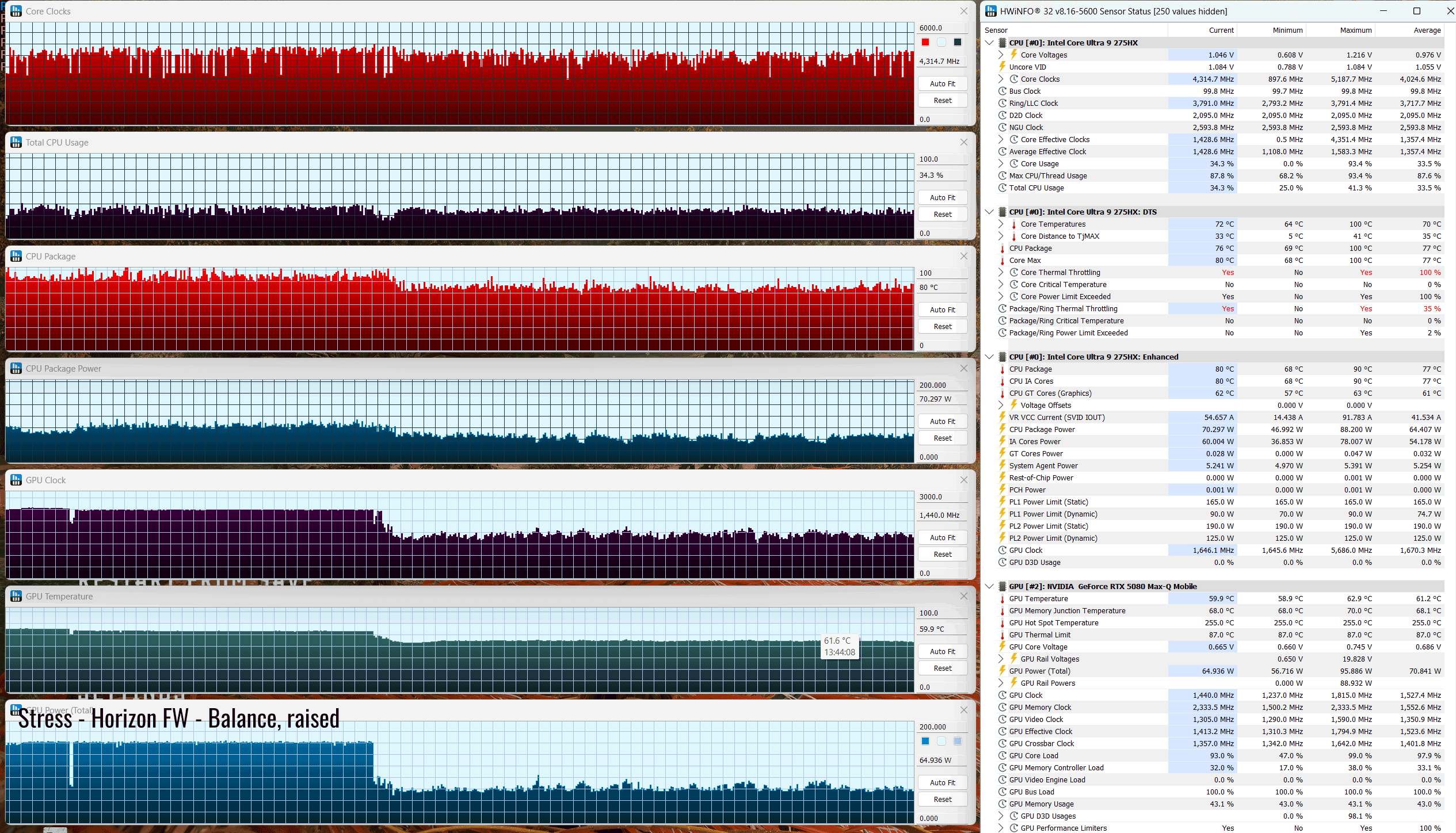1456x833 pixels.
Task: Expand the Core Usage row
Action: coord(1001,163)
